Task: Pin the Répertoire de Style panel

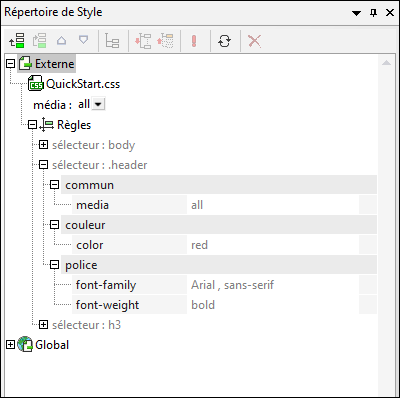Action: click(373, 13)
